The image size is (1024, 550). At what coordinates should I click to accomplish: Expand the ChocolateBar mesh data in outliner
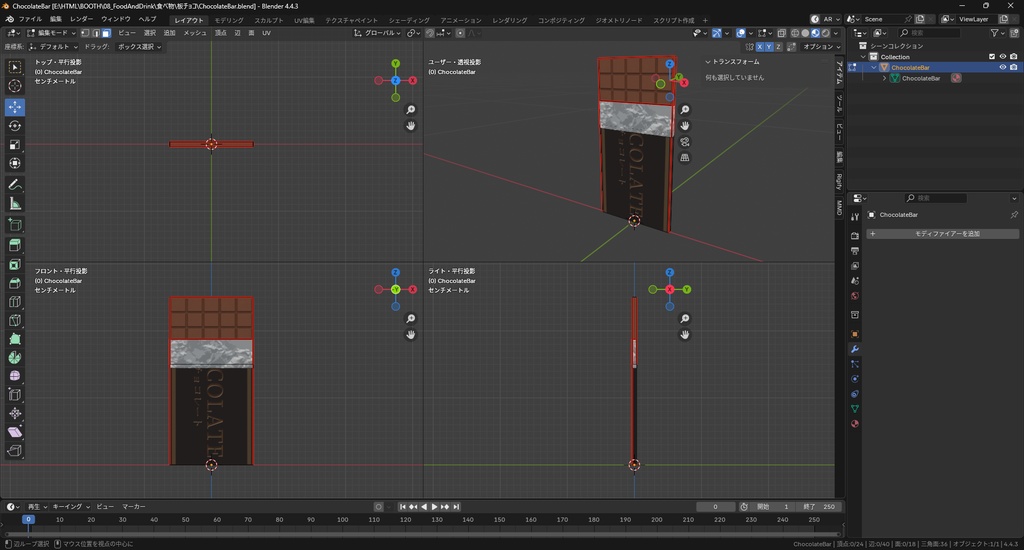click(x=884, y=78)
